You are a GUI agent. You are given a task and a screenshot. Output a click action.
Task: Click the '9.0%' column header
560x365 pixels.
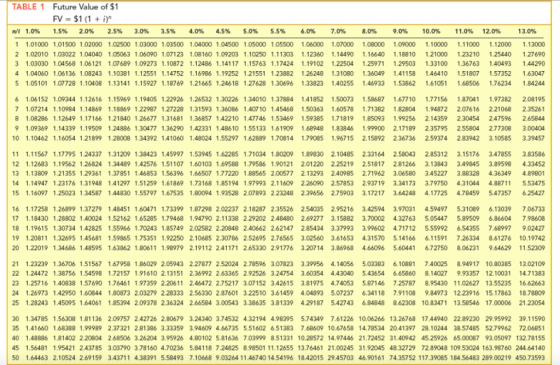(400, 31)
